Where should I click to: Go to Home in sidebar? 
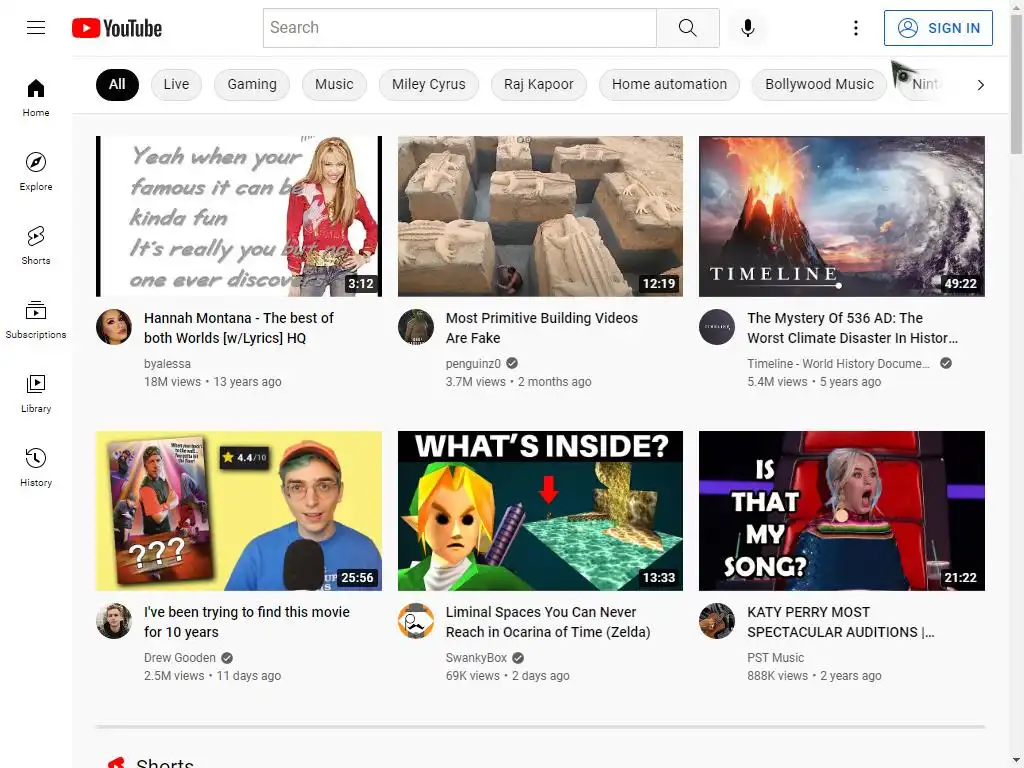(x=36, y=98)
